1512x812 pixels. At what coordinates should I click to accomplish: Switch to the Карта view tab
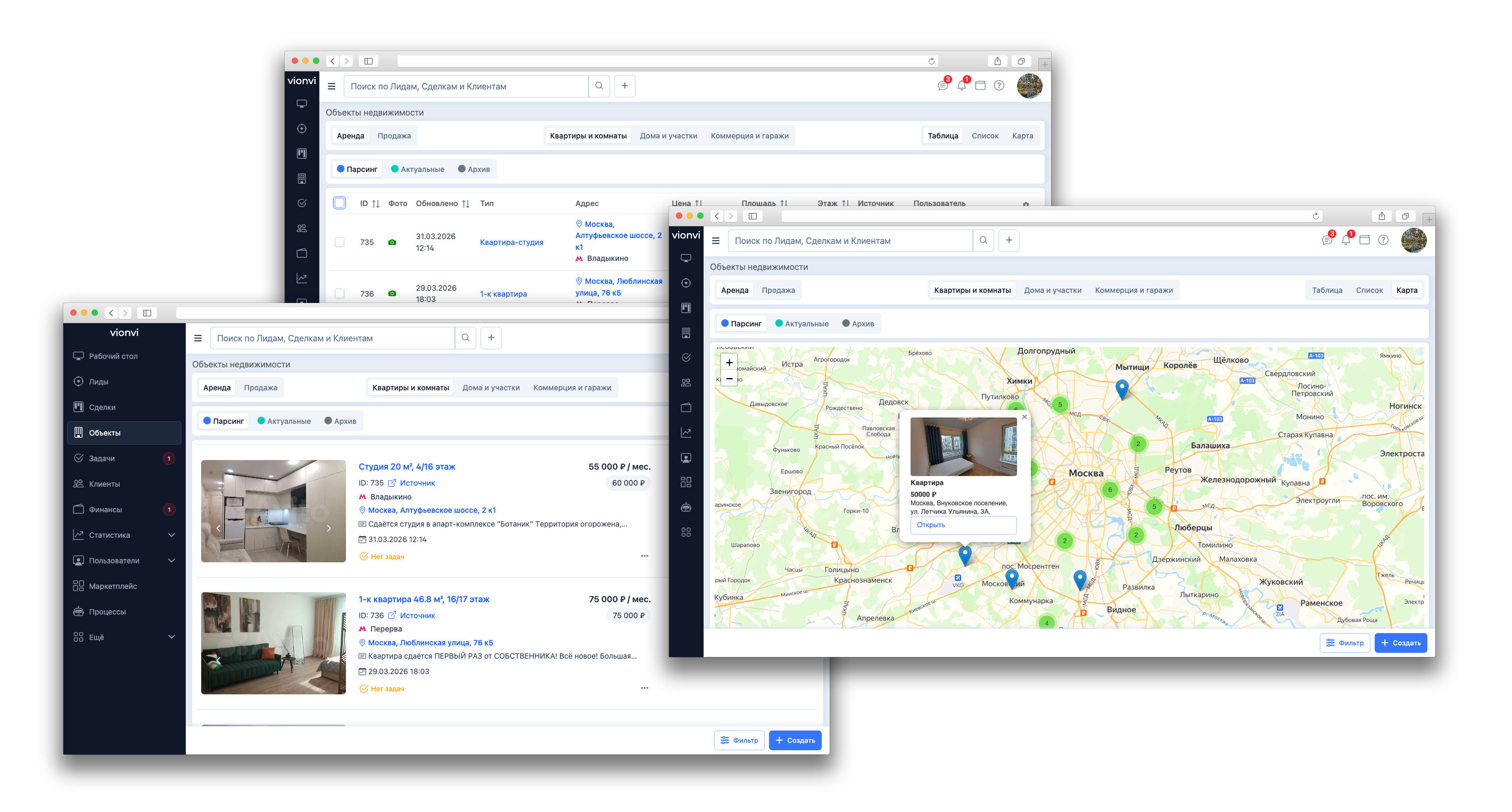[1407, 290]
